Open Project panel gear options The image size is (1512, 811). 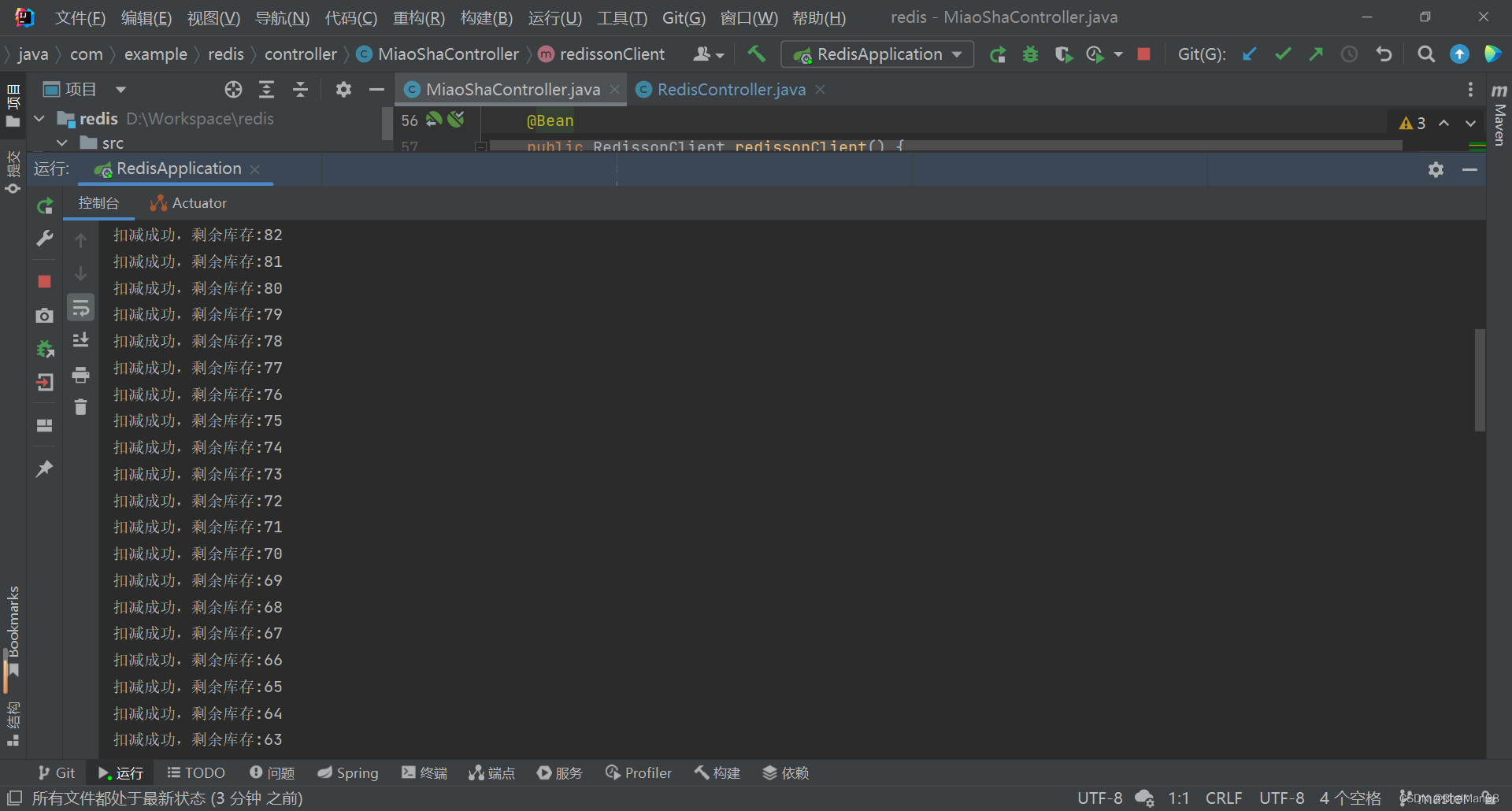(x=343, y=90)
